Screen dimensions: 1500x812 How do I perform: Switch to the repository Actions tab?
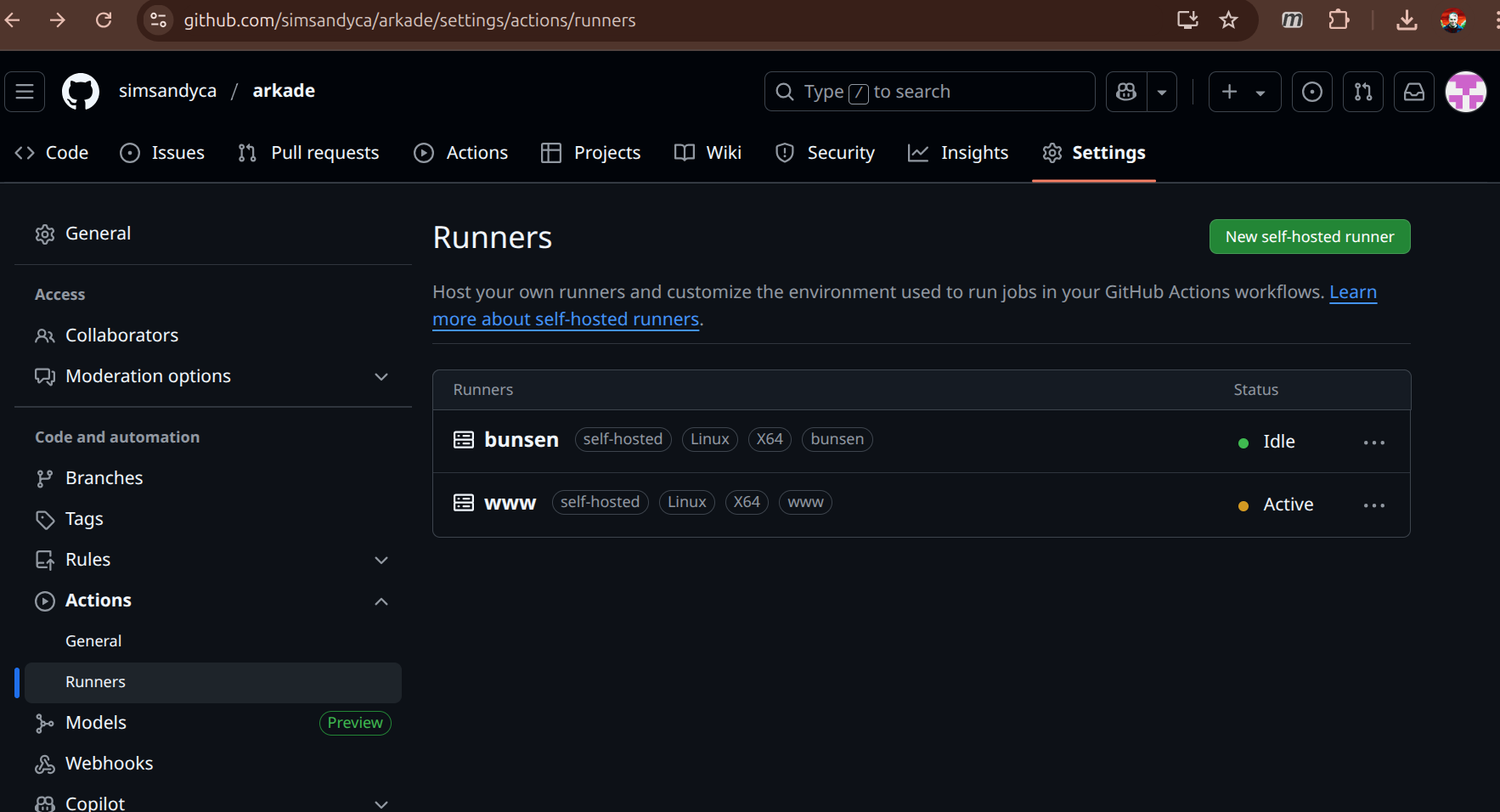pos(461,153)
